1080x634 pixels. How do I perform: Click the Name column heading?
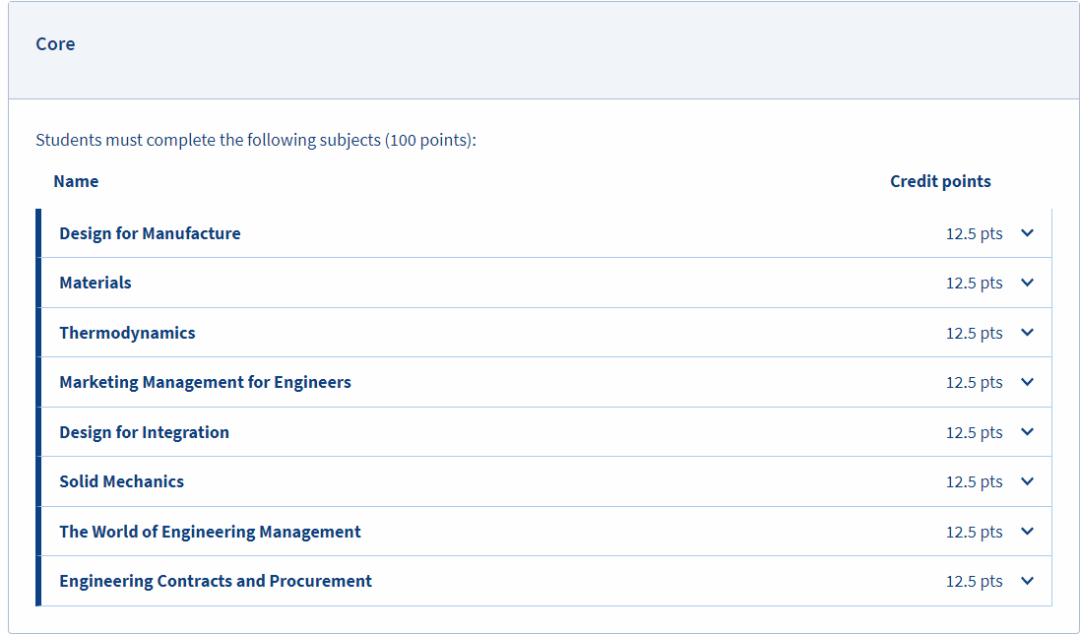coord(76,181)
